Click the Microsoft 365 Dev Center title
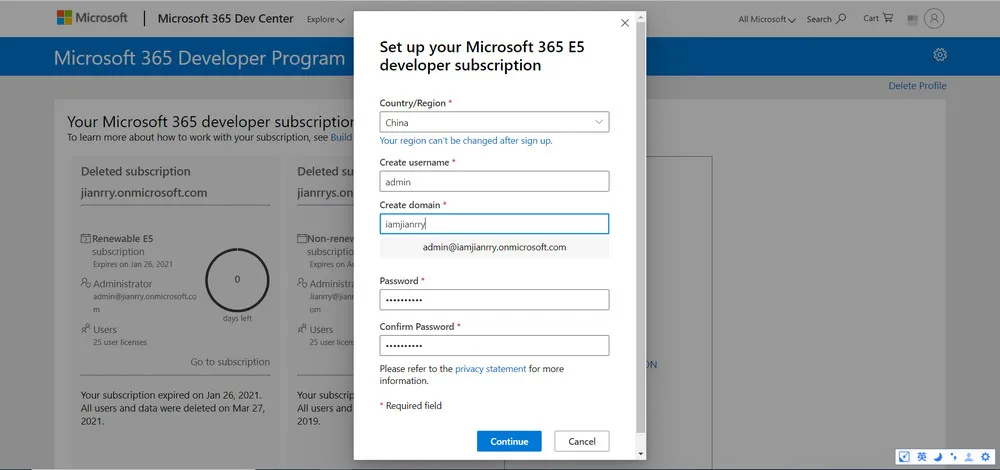The image size is (1000, 470). tap(227, 18)
